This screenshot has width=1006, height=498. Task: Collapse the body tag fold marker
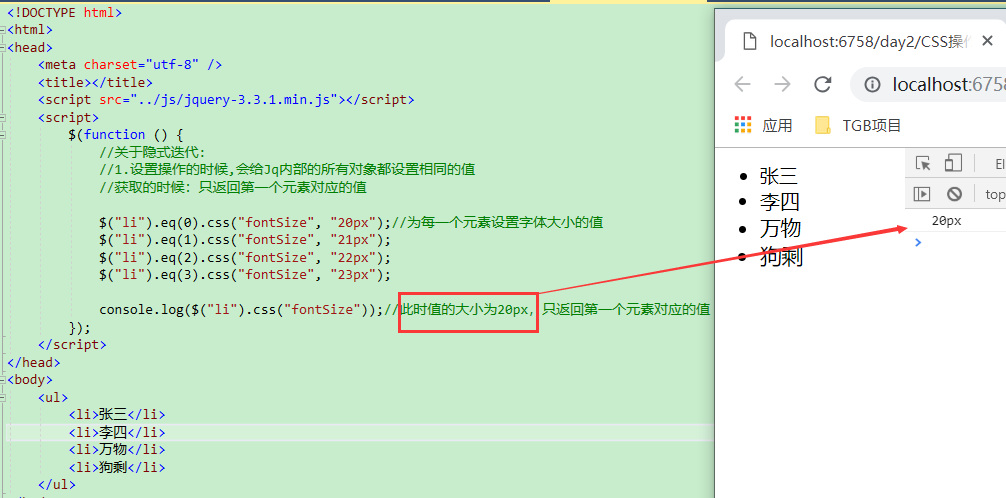pos(3,380)
